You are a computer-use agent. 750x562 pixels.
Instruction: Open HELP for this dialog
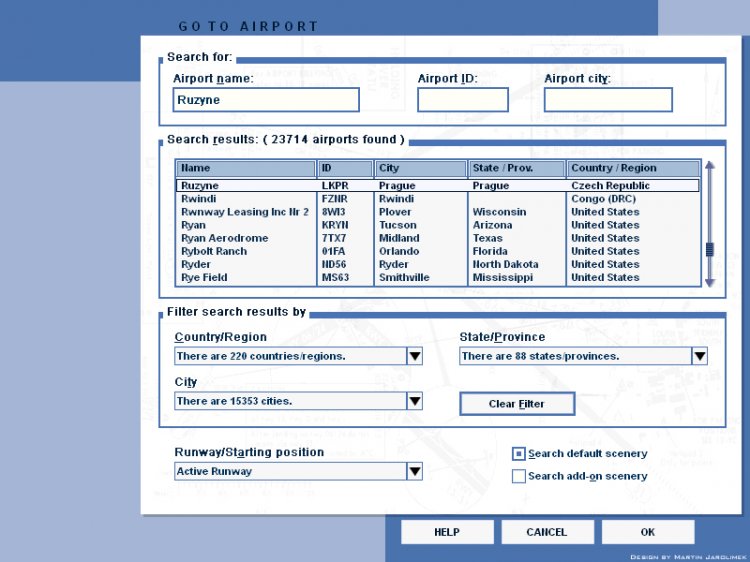447,532
